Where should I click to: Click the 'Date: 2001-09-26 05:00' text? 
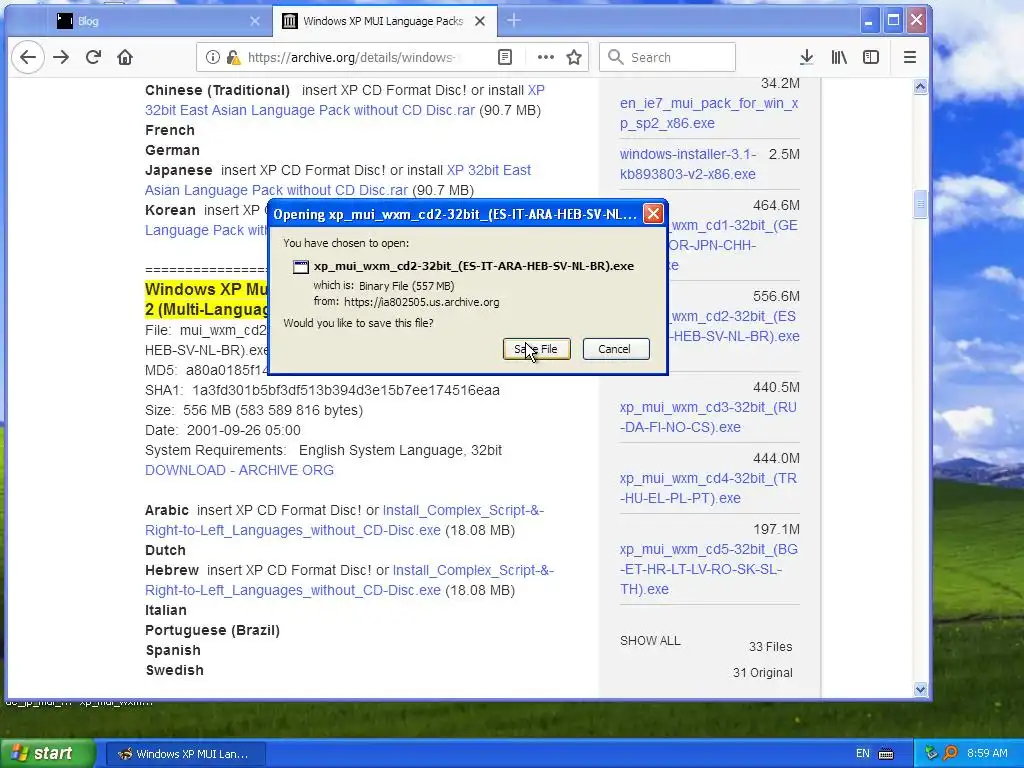coord(223,430)
